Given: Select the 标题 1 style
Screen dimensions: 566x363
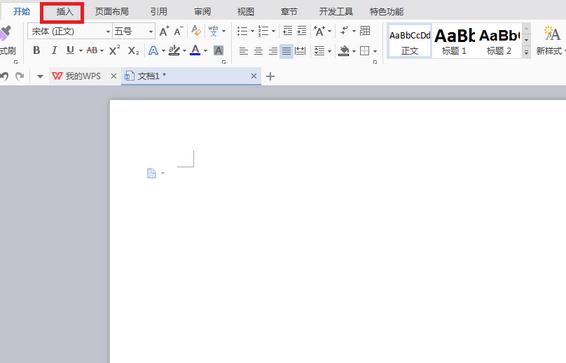Looking at the screenshot, I should [454, 40].
